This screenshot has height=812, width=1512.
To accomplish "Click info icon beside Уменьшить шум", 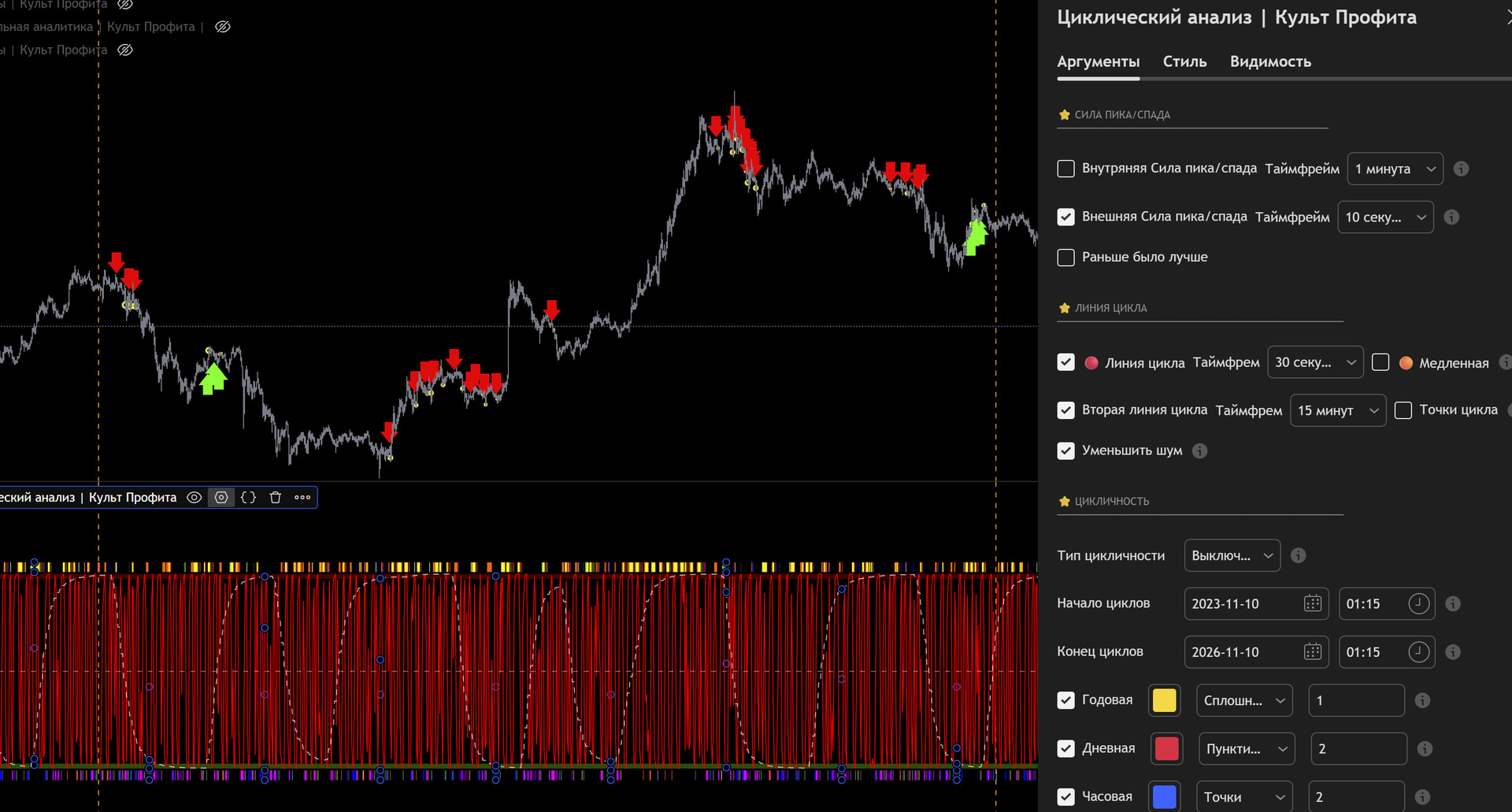I will coord(1199,450).
